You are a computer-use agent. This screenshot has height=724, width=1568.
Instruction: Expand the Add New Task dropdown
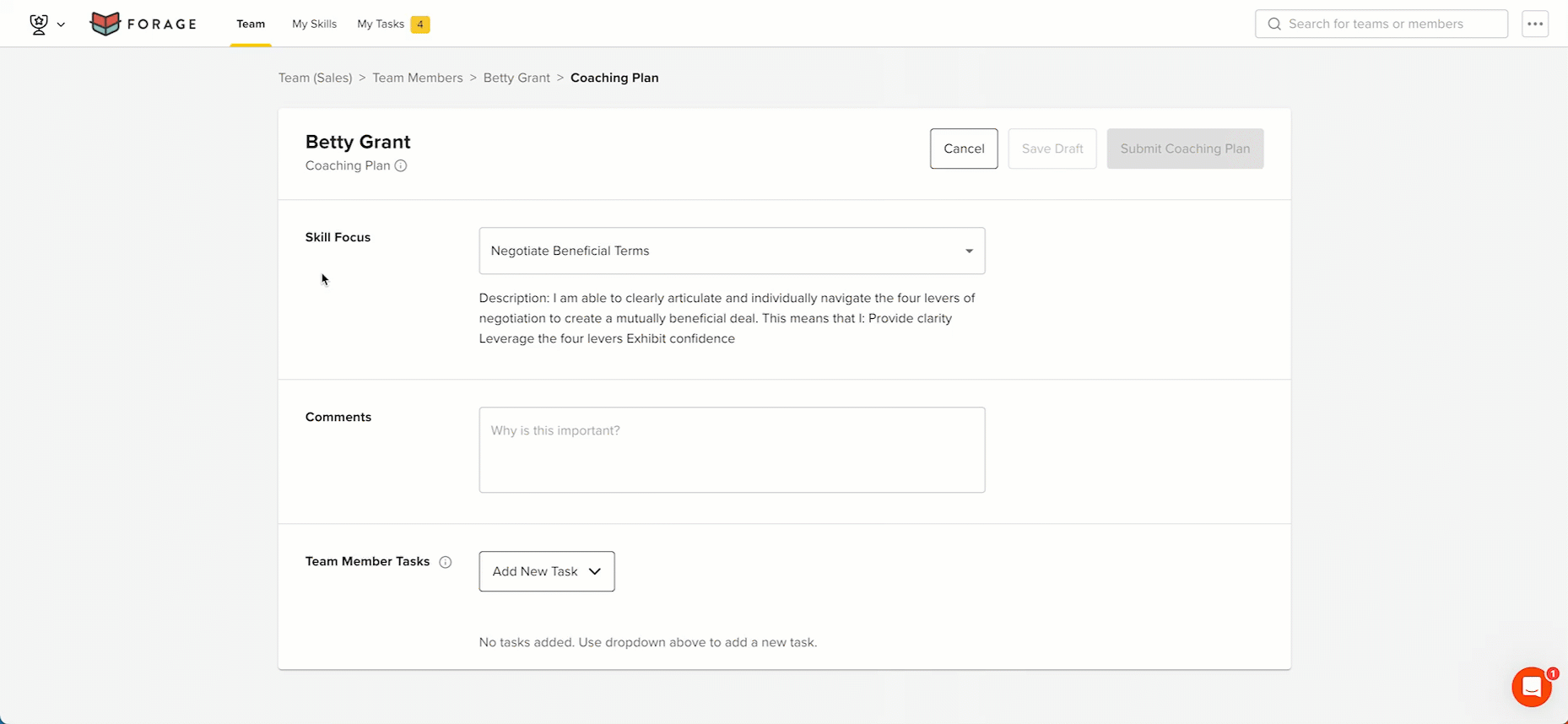(547, 571)
